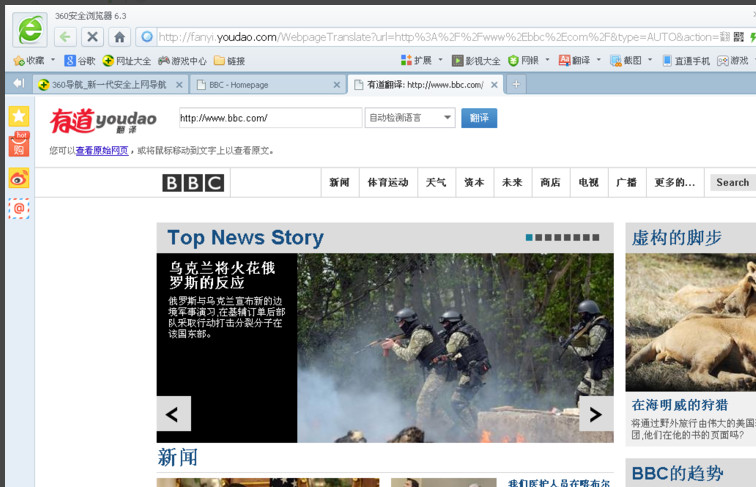Click the BBC logo
Viewport: 756px width, 487px height.
[x=193, y=183]
